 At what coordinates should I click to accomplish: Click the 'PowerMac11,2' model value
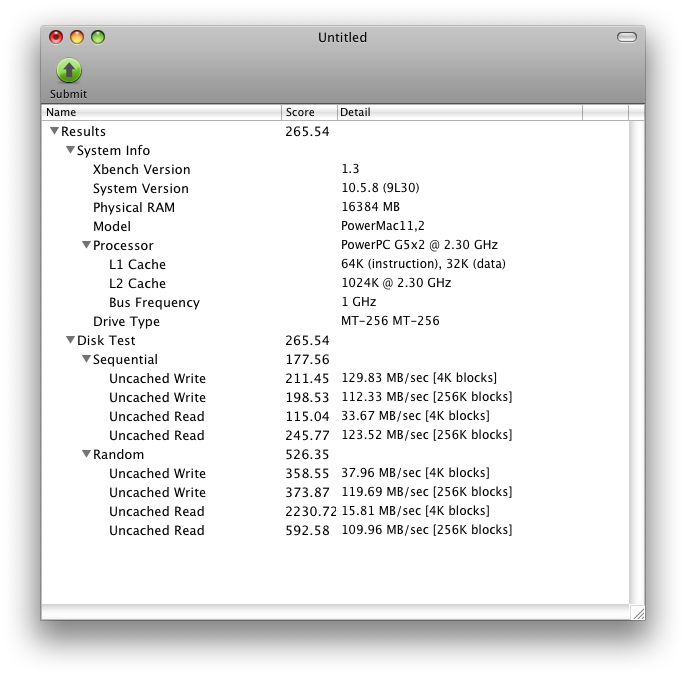click(382, 226)
